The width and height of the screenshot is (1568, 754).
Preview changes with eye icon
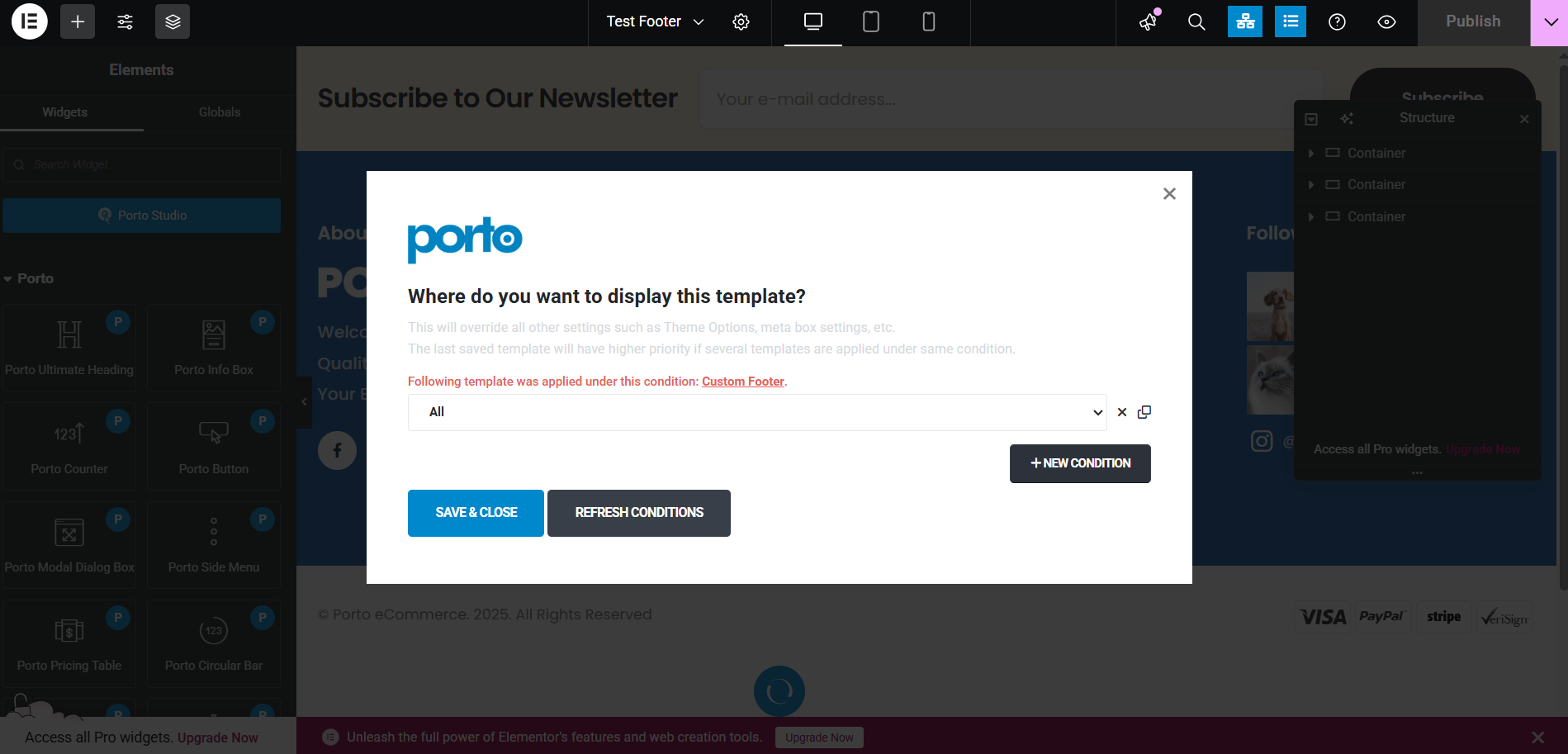click(x=1387, y=21)
